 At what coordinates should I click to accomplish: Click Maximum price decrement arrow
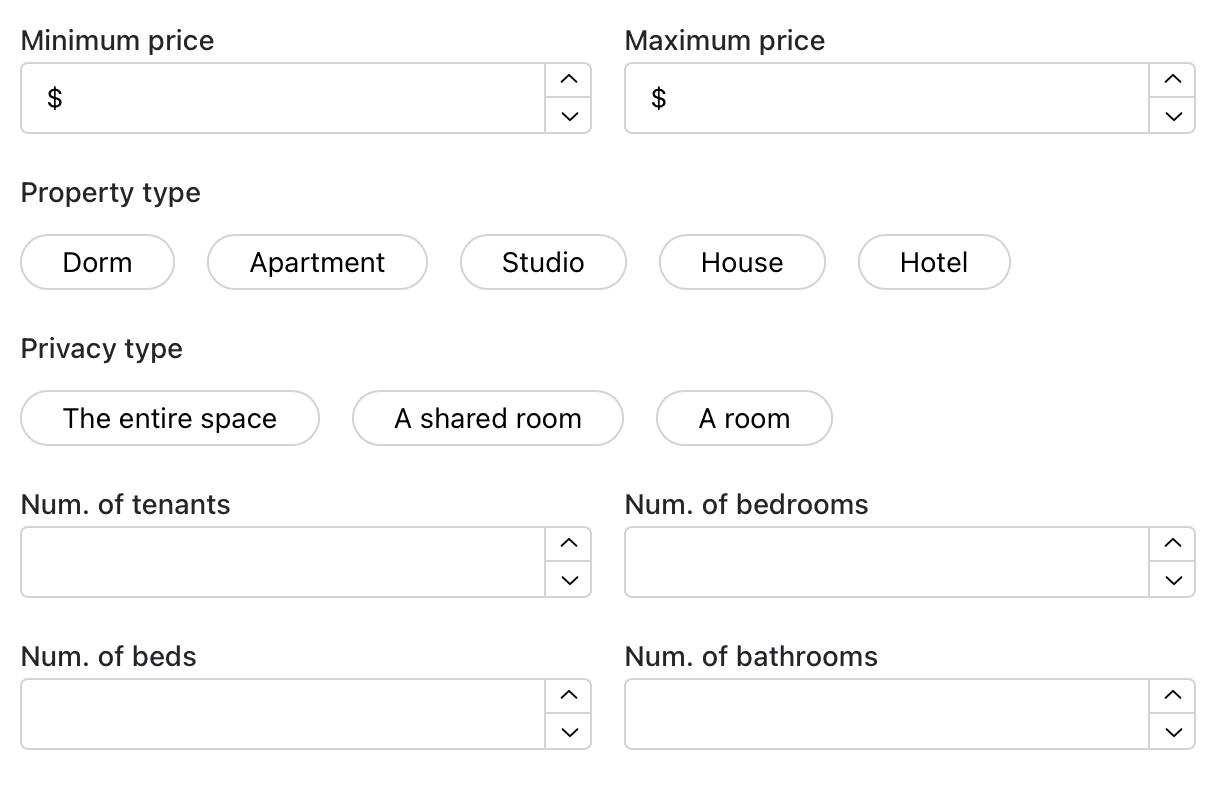(x=1173, y=116)
